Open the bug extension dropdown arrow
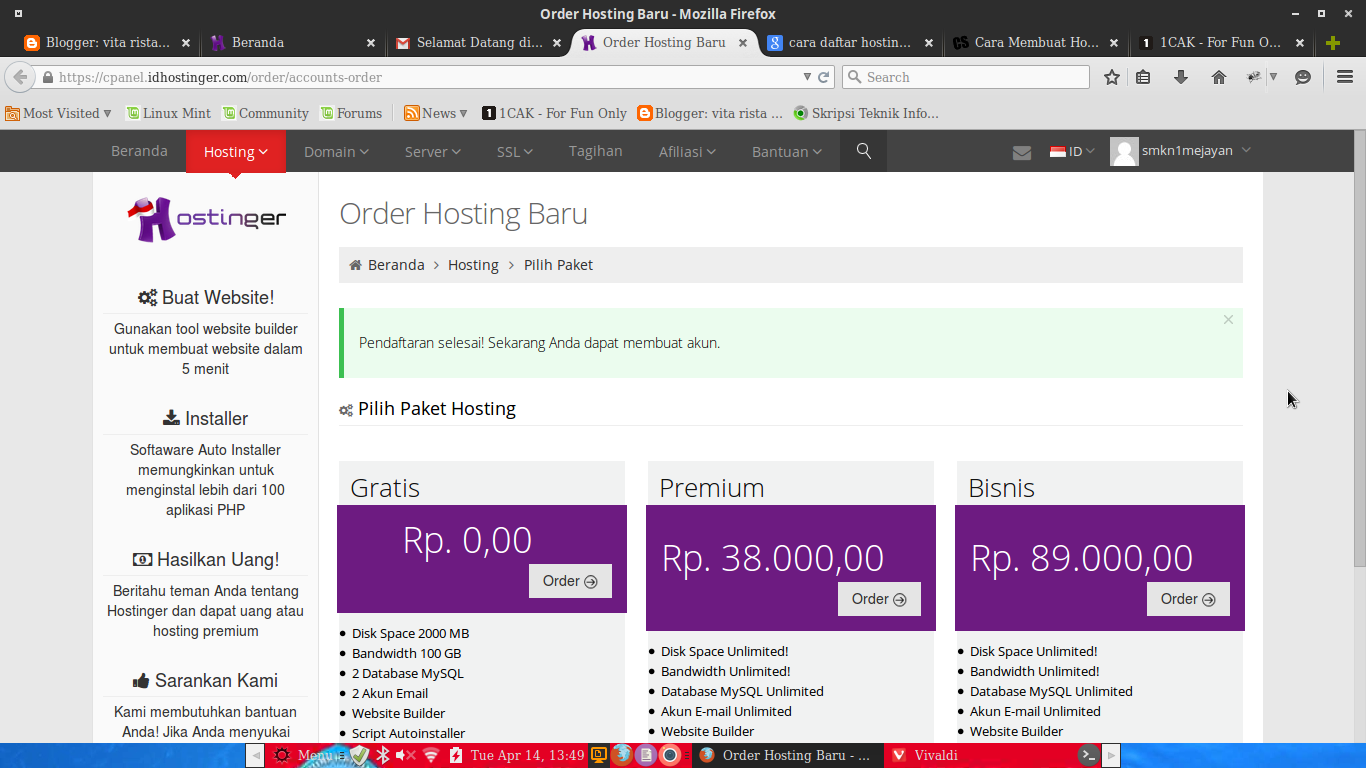 [x=1273, y=77]
